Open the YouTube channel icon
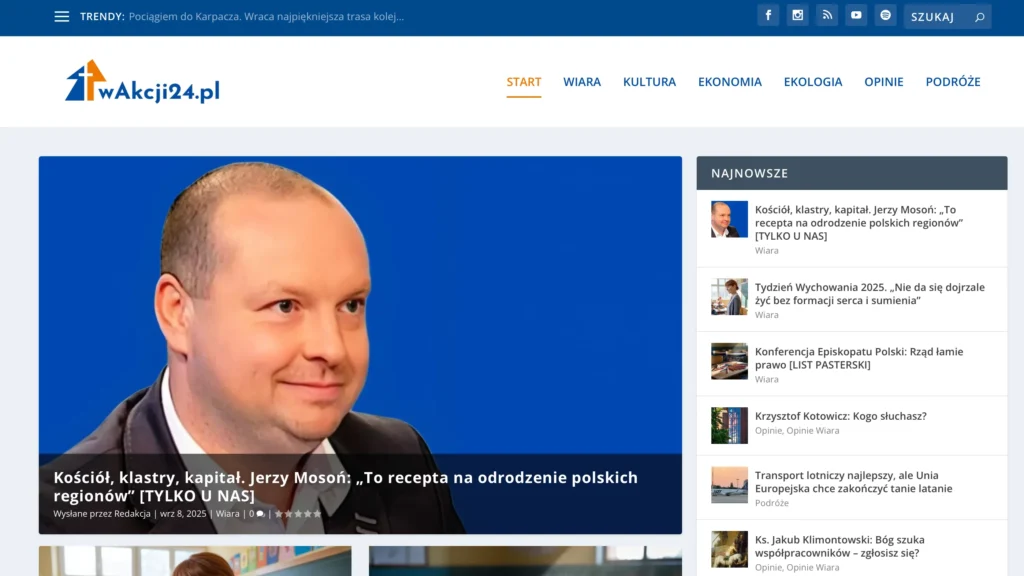 [855, 15]
